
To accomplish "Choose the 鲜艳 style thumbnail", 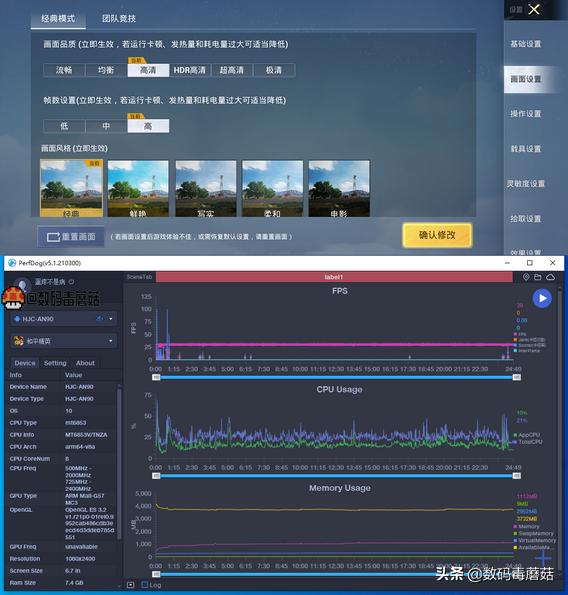I will coord(138,188).
